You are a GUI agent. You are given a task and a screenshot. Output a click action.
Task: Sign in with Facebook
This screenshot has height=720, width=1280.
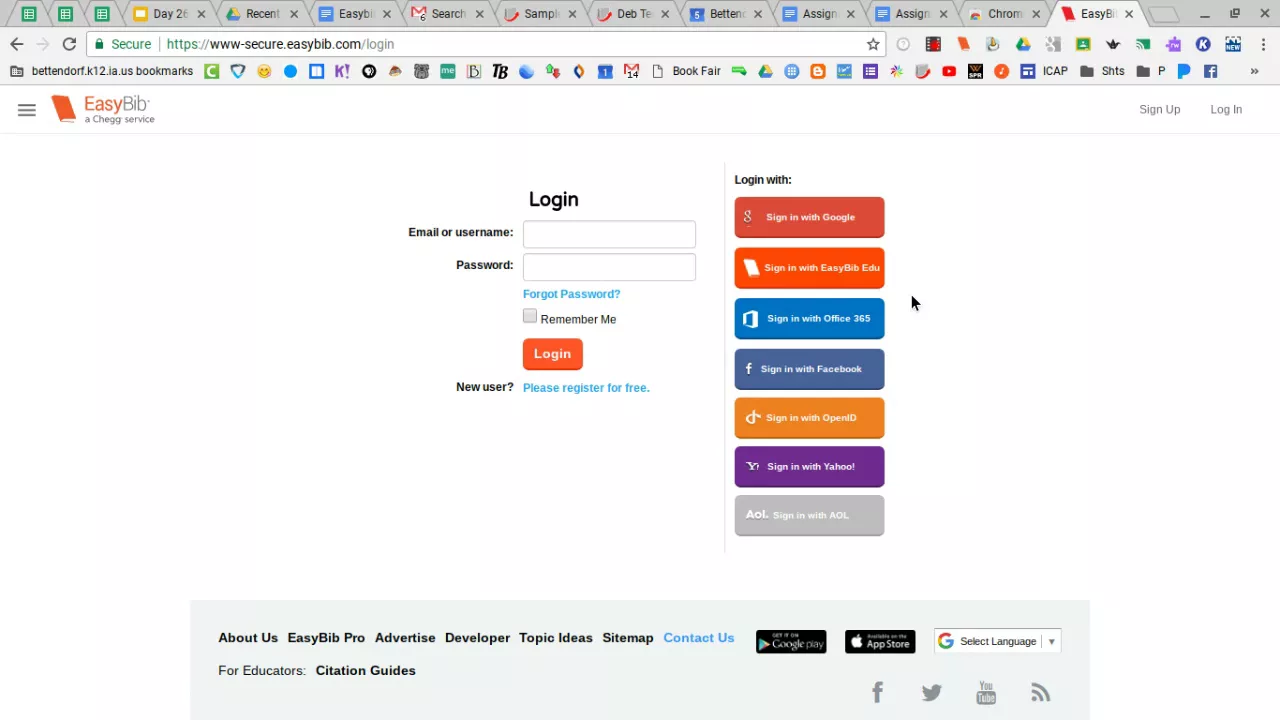pyautogui.click(x=809, y=369)
